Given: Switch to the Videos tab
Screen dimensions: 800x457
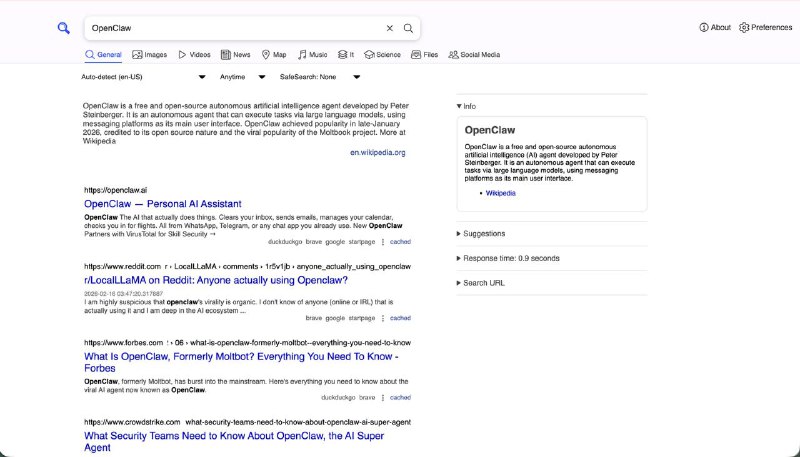Looking at the screenshot, I should click(x=194, y=55).
